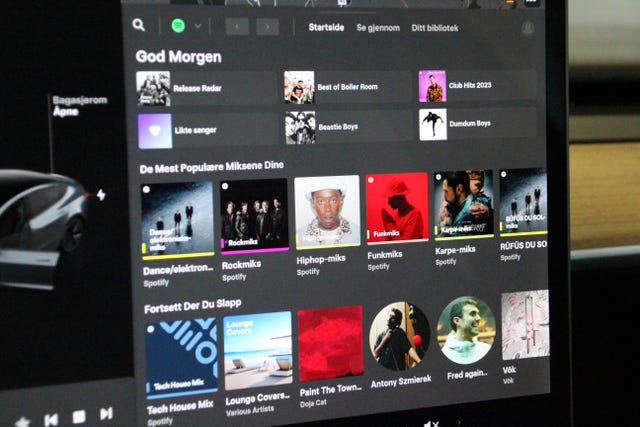The width and height of the screenshot is (640, 427).
Task: Open the search magnifier icon
Action: (139, 25)
